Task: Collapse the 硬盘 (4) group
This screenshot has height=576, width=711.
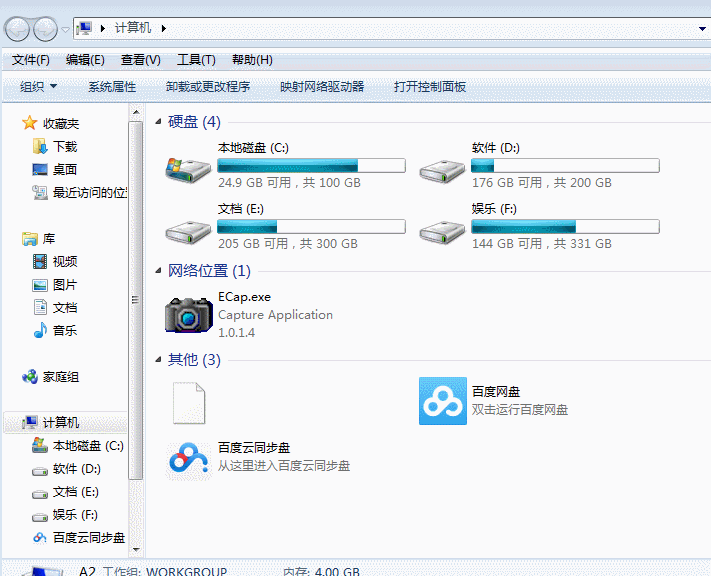Action: click(x=158, y=122)
